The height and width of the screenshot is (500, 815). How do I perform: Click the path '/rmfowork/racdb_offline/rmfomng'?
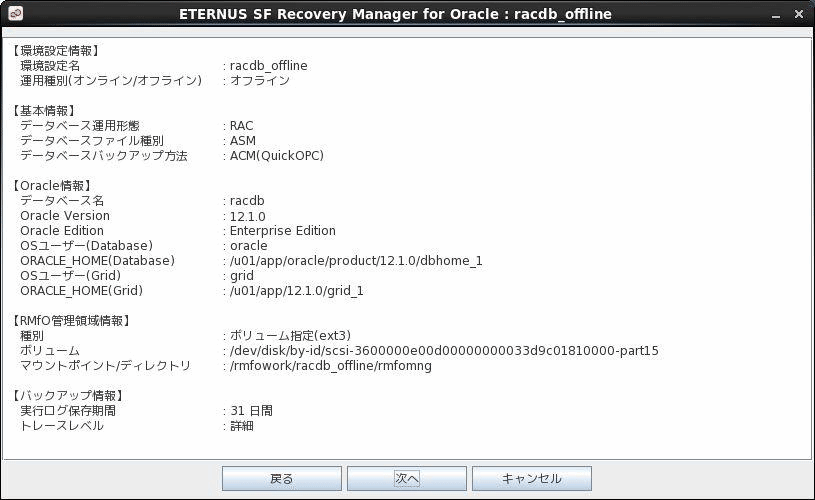click(x=331, y=366)
